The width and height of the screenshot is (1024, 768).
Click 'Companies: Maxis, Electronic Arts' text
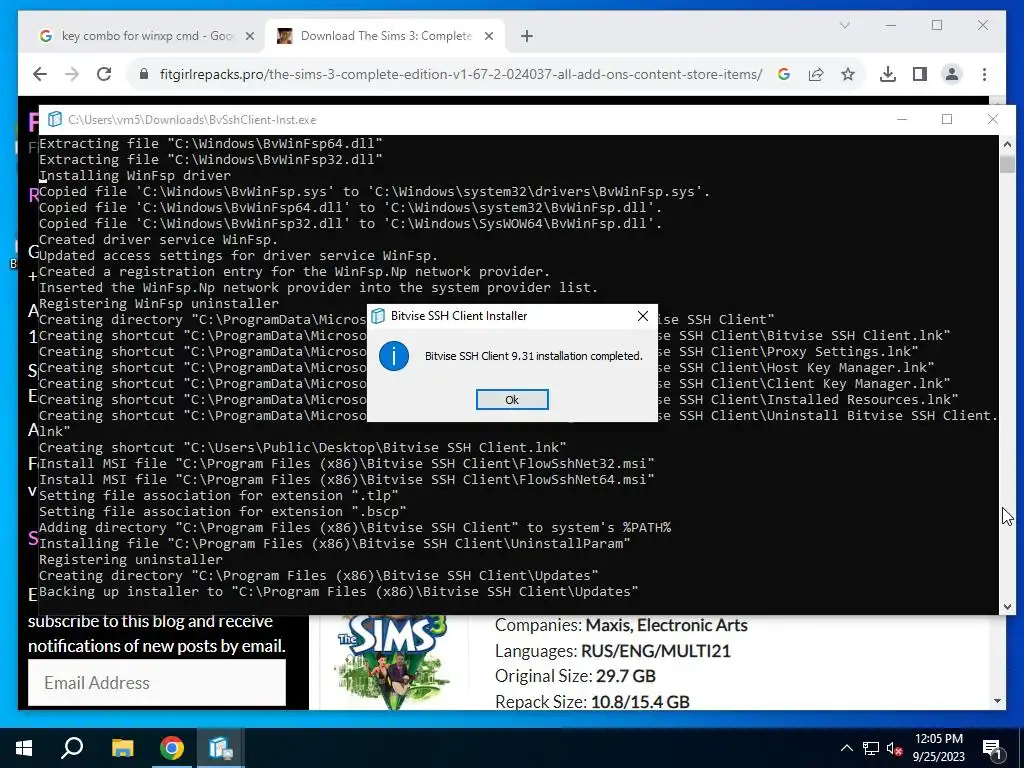pos(621,626)
